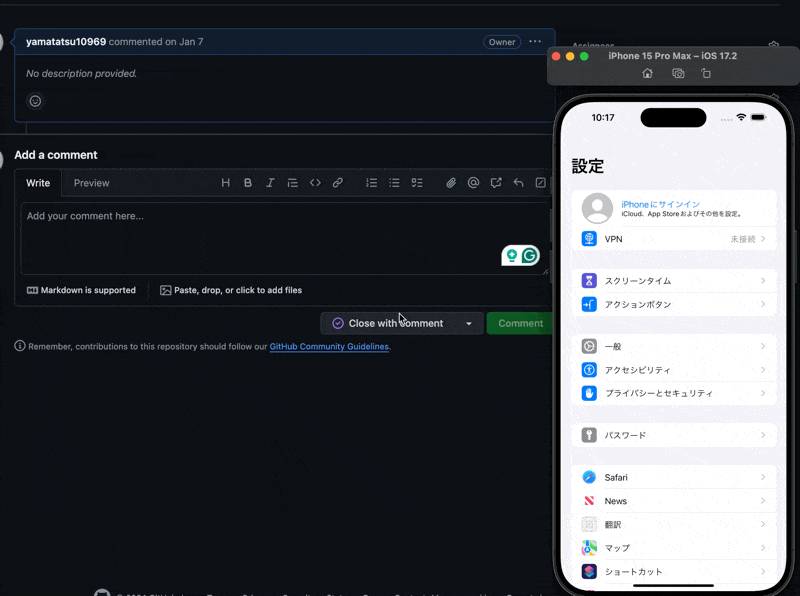
Task: Click Paste, drop, or click to add files
Action: pyautogui.click(x=231, y=290)
